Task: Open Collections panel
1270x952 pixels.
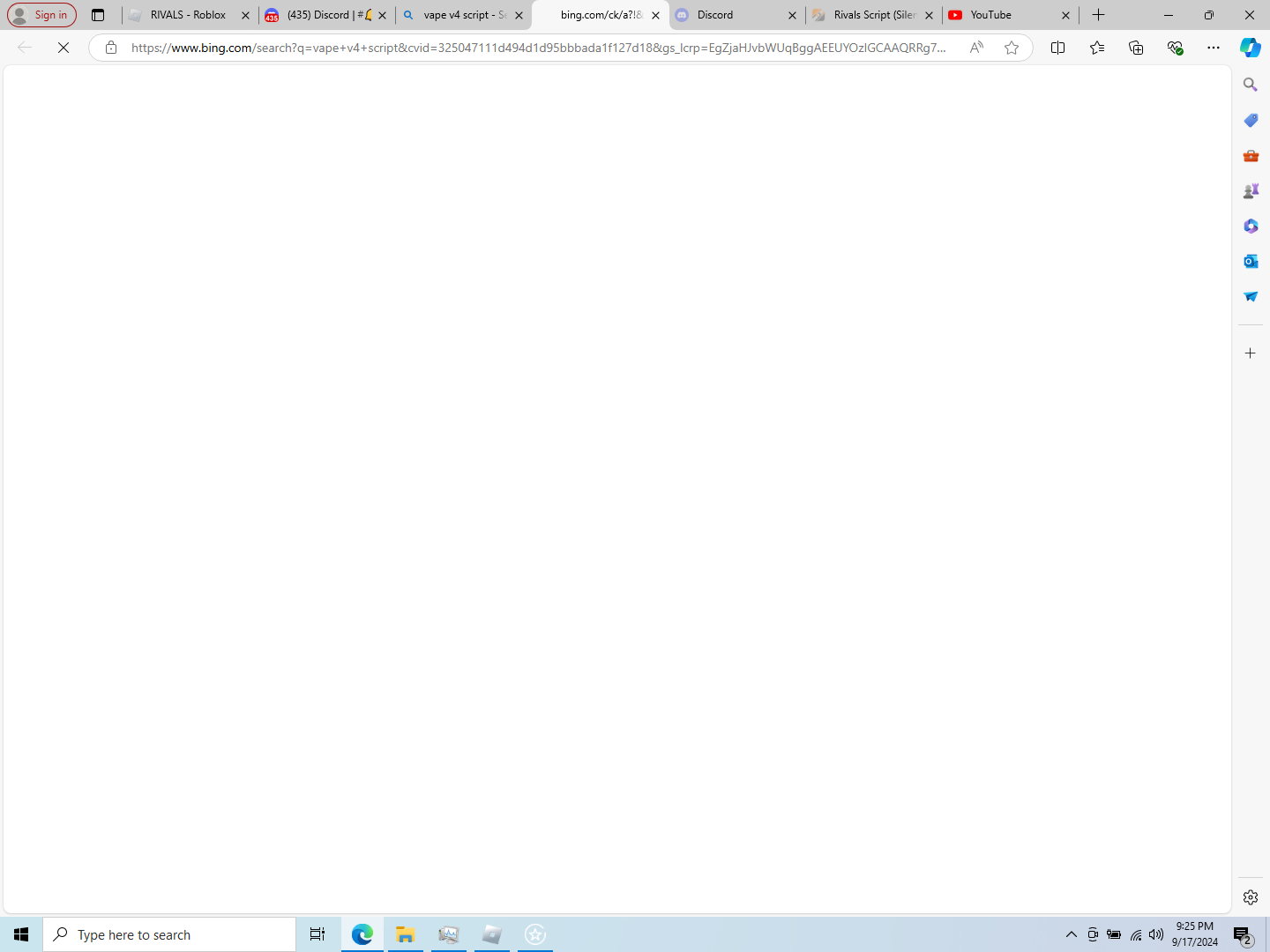Action: (1136, 48)
